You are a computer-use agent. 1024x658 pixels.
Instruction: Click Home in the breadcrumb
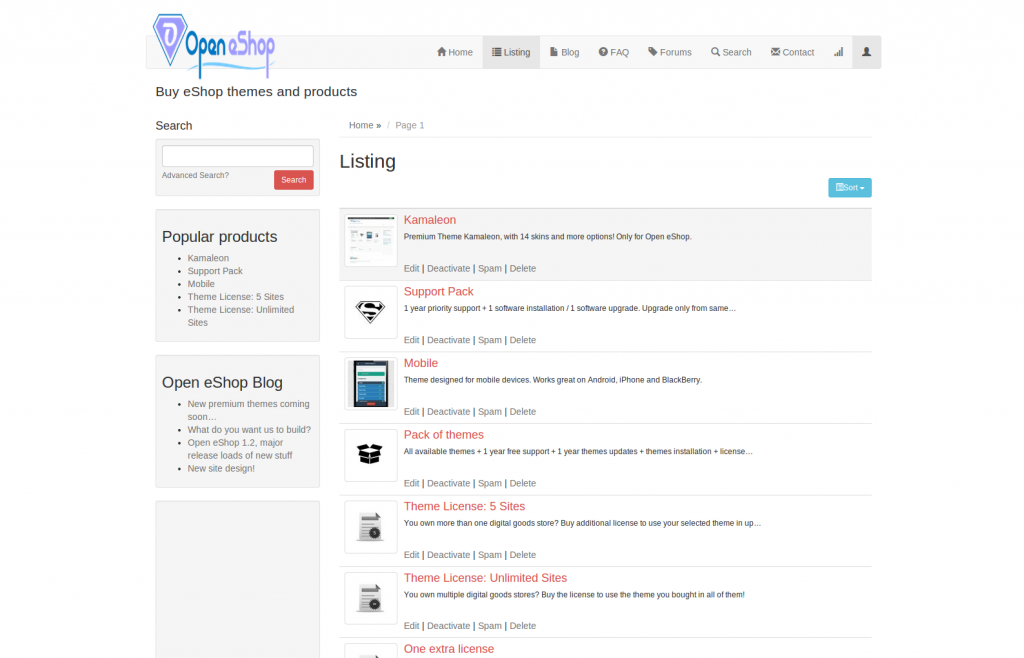[x=361, y=125]
